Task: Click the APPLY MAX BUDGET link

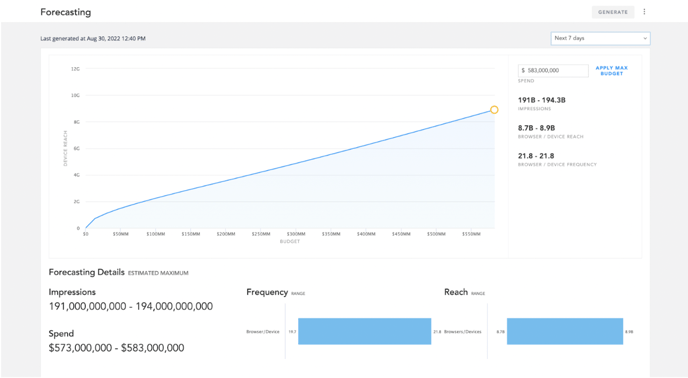Action: [612, 71]
